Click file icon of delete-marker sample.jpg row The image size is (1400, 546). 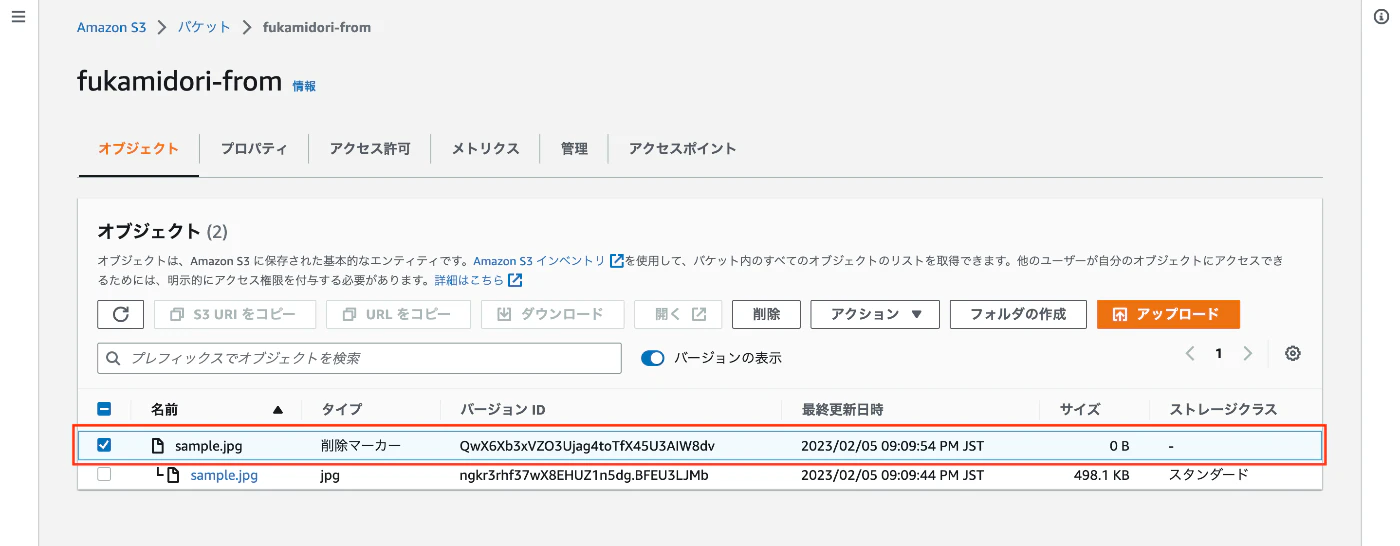point(158,446)
